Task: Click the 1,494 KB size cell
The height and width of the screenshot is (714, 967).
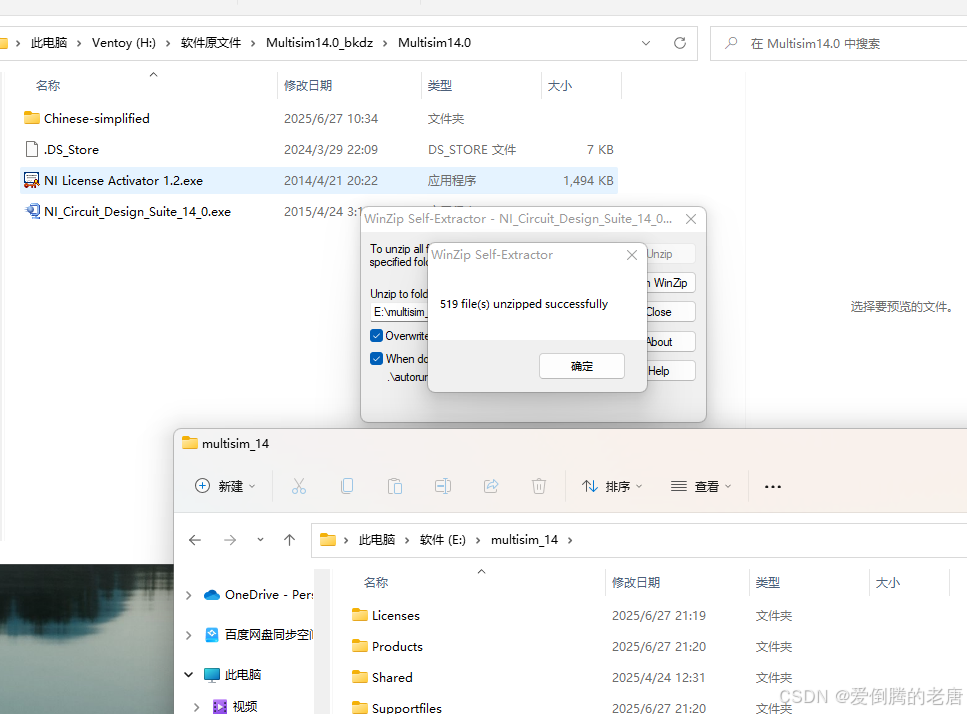Action: click(588, 181)
